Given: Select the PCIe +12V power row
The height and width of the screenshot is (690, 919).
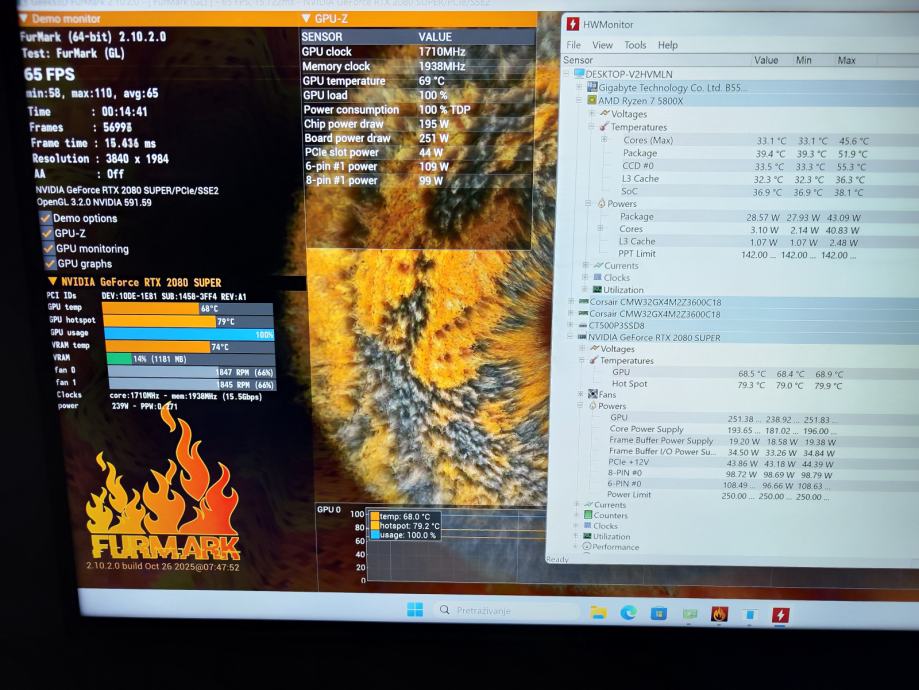Looking at the screenshot, I should (721, 463).
